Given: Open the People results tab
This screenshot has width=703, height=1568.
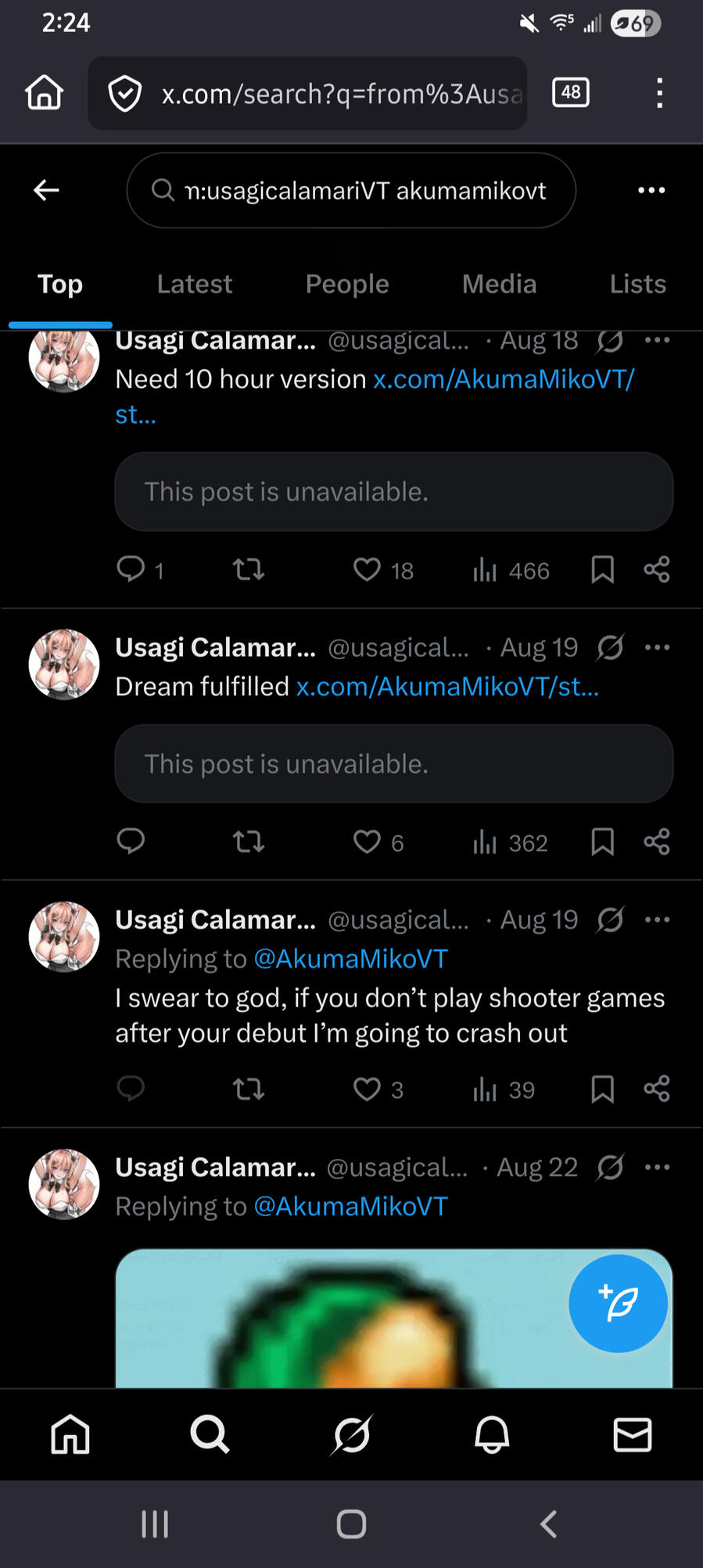Looking at the screenshot, I should point(346,284).
